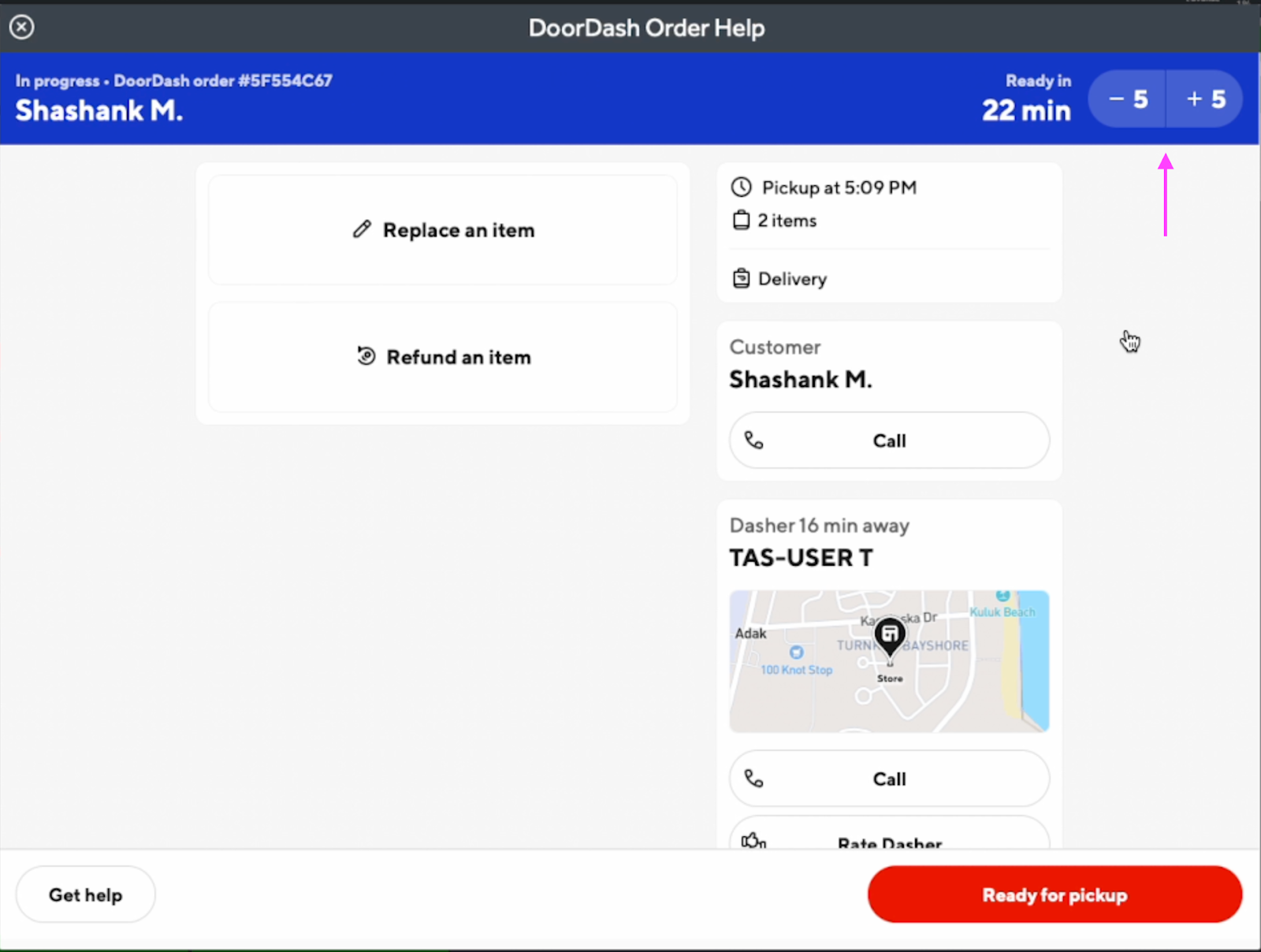
Task: Click 'Shashank M.' name in blue header
Action: coord(99,111)
